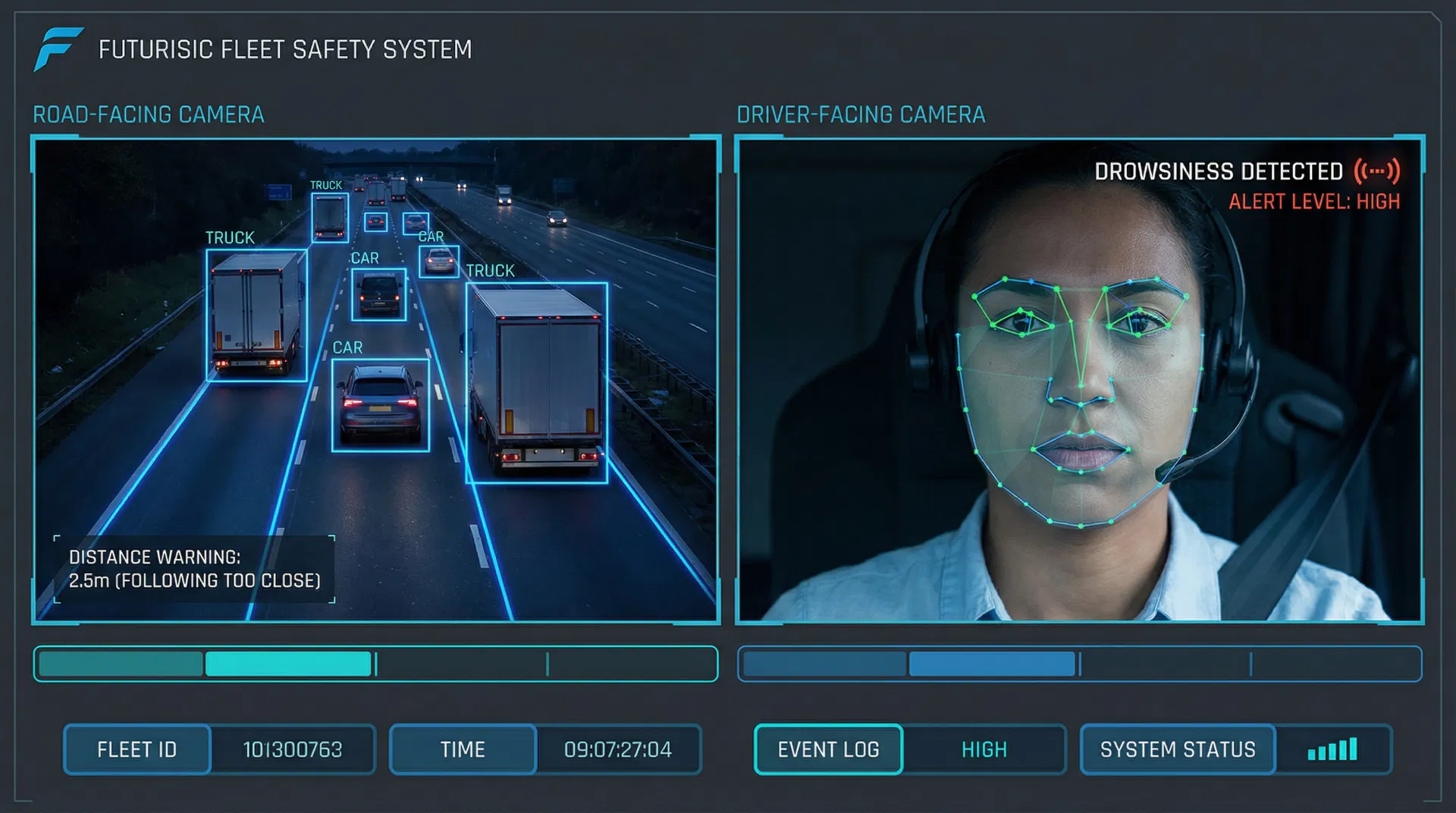Click the red drowsiness alert signal icon
Image resolution: width=1456 pixels, height=813 pixels.
tap(1376, 171)
